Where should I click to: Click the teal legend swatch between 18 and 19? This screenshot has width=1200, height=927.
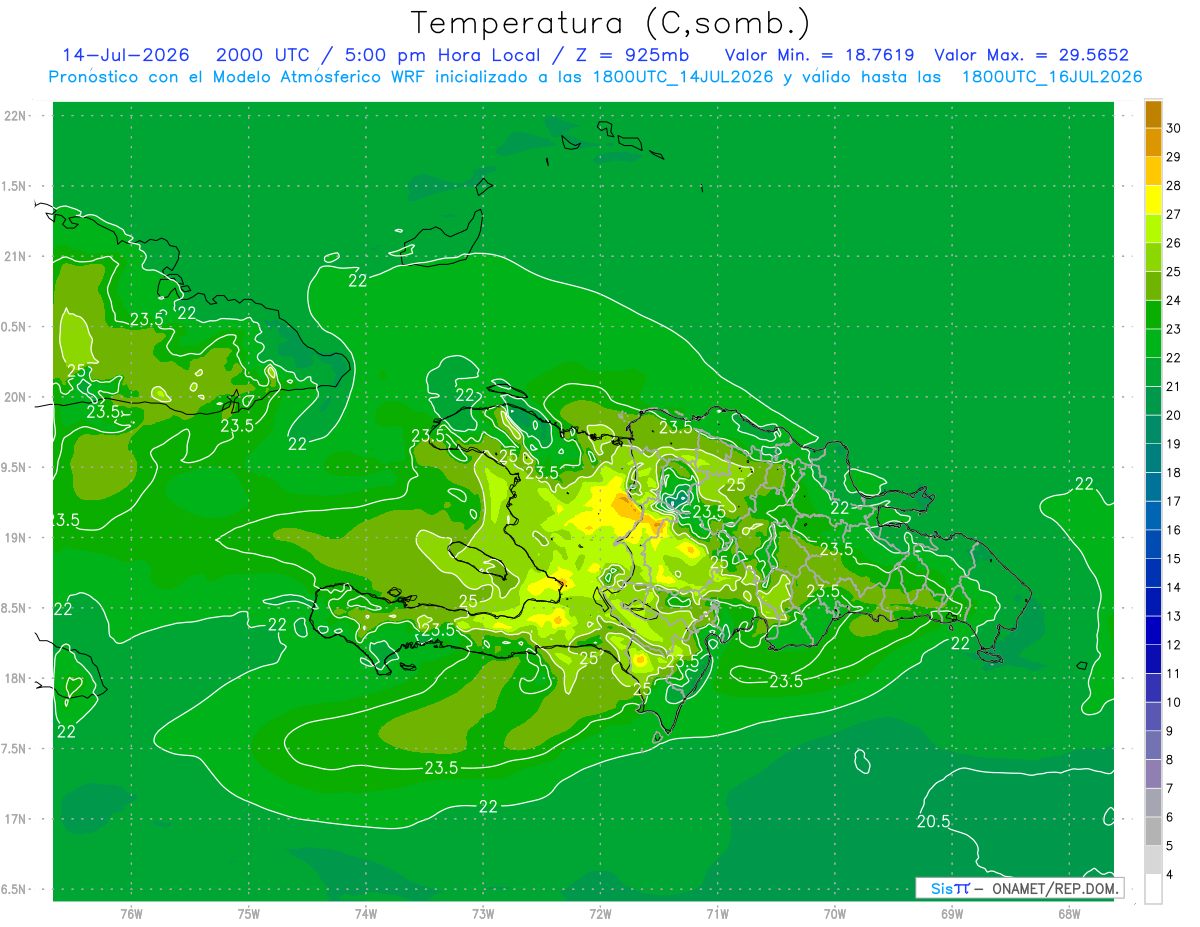pyautogui.click(x=1153, y=459)
